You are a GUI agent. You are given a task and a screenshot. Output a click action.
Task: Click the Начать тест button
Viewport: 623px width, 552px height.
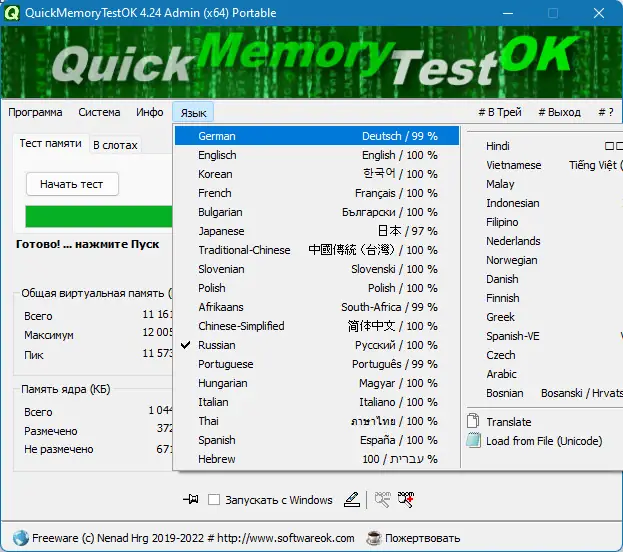click(x=72, y=184)
